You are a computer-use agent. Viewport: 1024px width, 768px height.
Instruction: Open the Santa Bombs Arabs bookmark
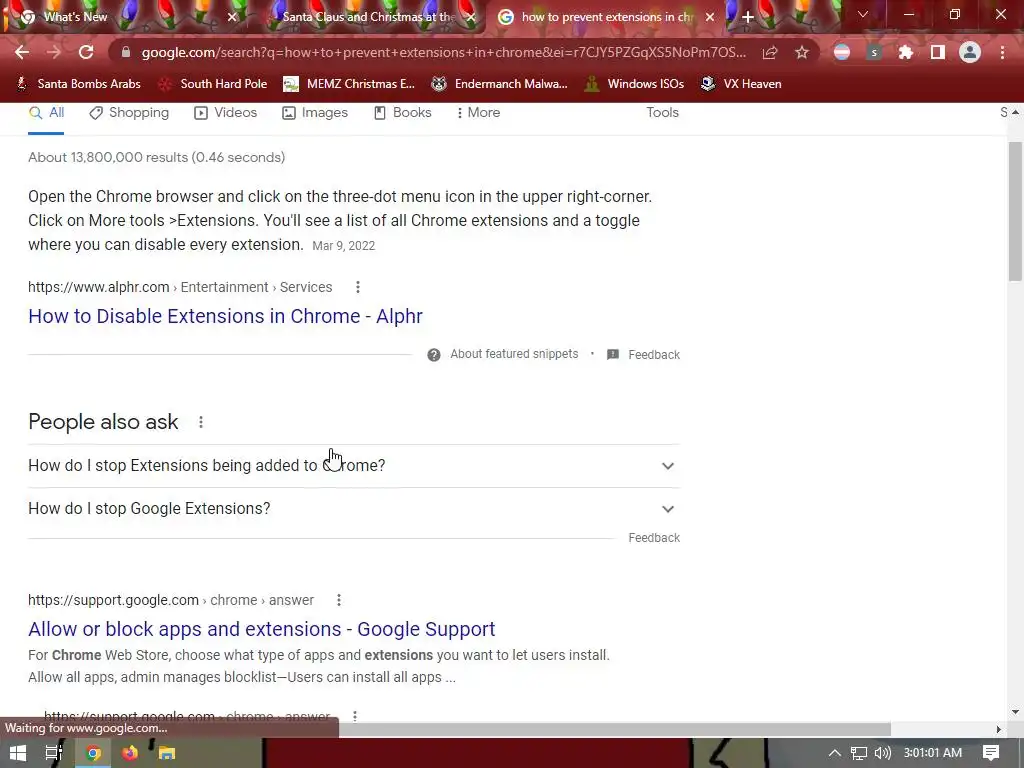pos(78,84)
